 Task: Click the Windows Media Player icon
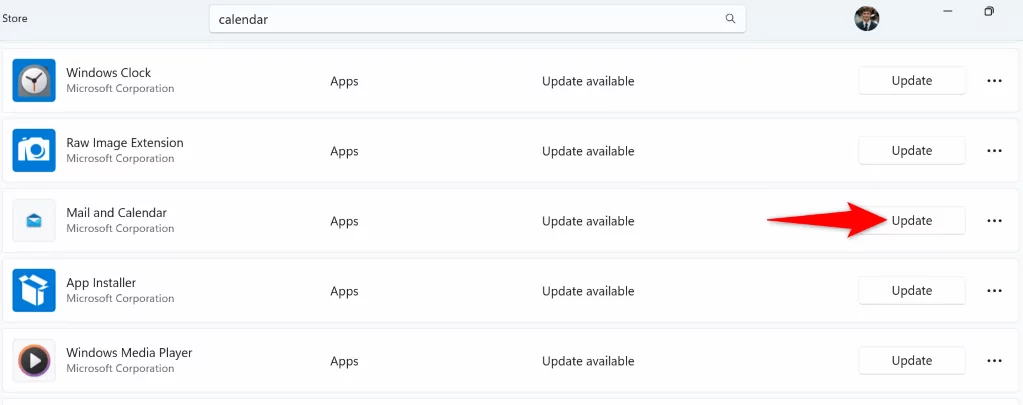pyautogui.click(x=34, y=361)
